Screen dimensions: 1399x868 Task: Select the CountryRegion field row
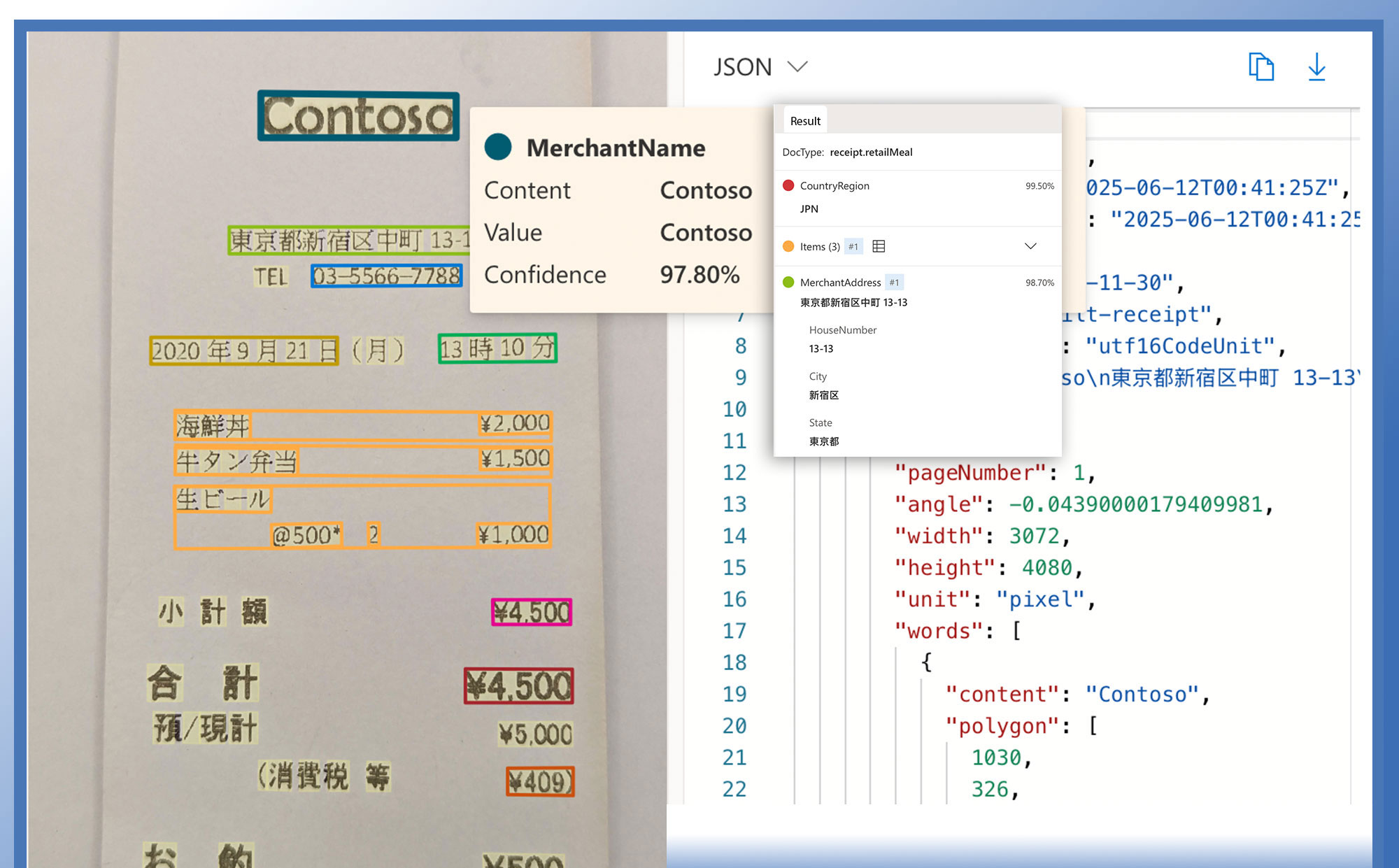(918, 197)
